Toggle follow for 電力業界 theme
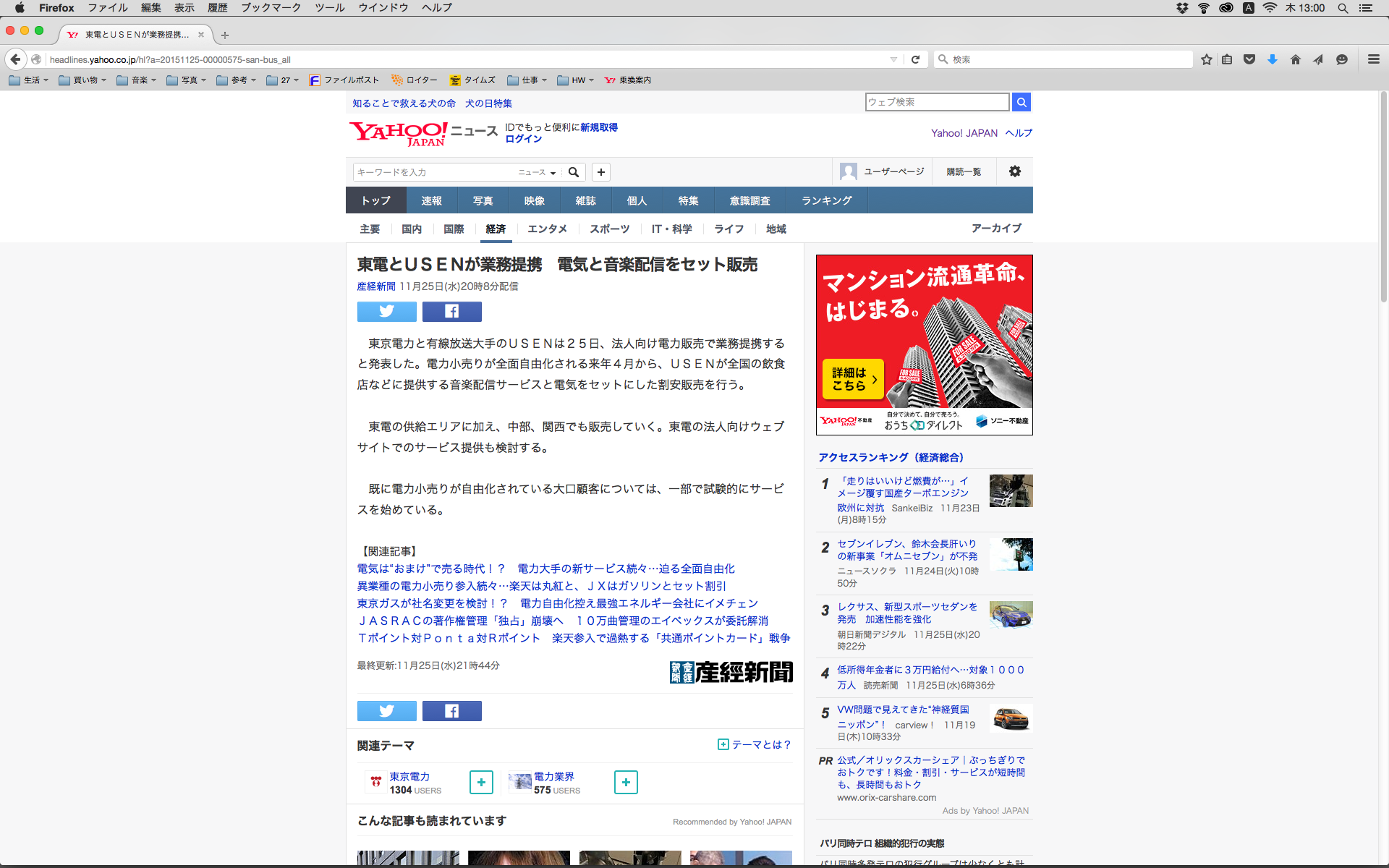The height and width of the screenshot is (868, 1389). click(x=626, y=783)
